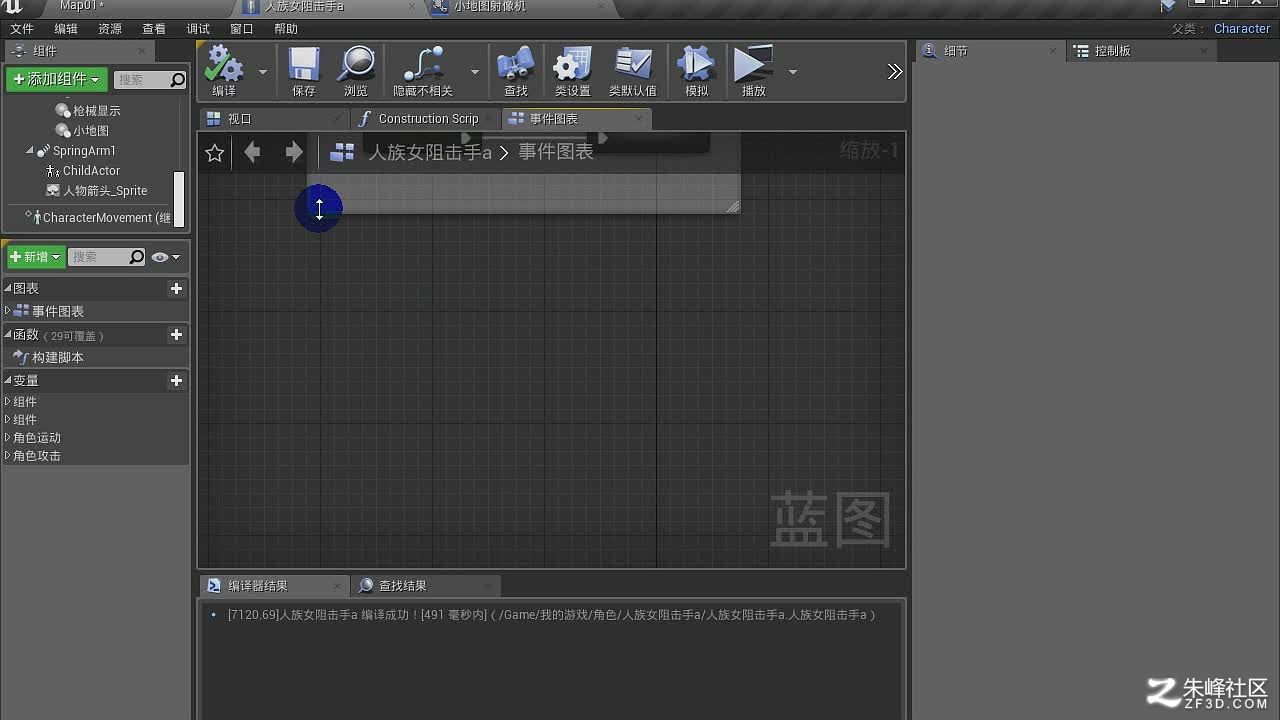
Task: Select the CharacterMovement component
Action: point(99,217)
